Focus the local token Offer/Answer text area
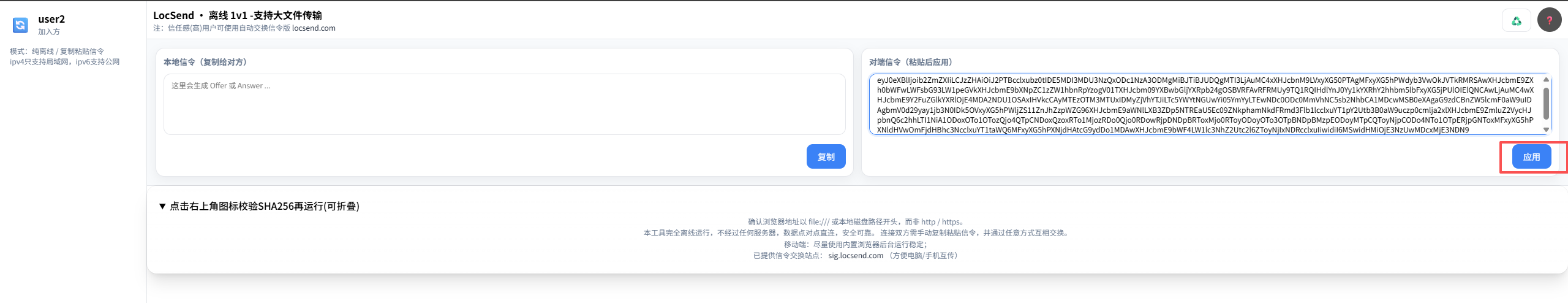Viewport: 1568px width, 303px height. coord(504,104)
